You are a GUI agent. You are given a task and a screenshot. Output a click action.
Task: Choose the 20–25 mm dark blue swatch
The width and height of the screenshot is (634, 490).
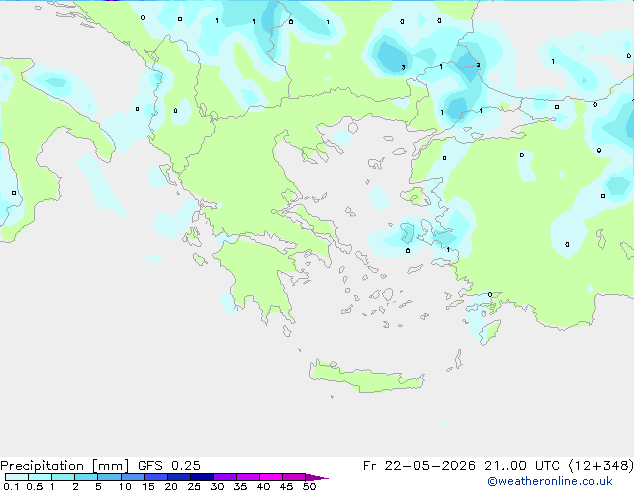point(179,477)
